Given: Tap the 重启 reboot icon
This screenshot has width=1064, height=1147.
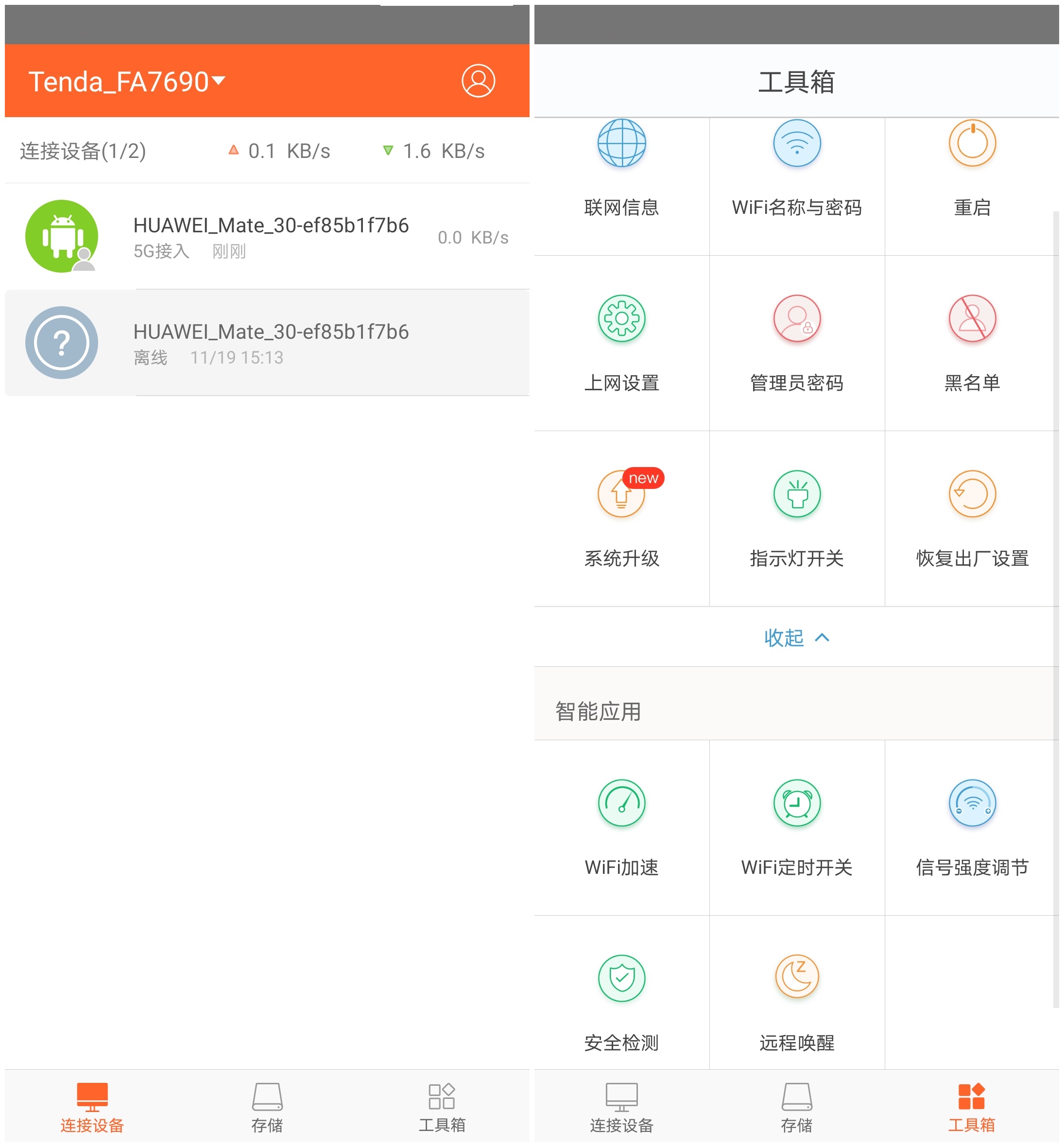Looking at the screenshot, I should click(x=972, y=167).
